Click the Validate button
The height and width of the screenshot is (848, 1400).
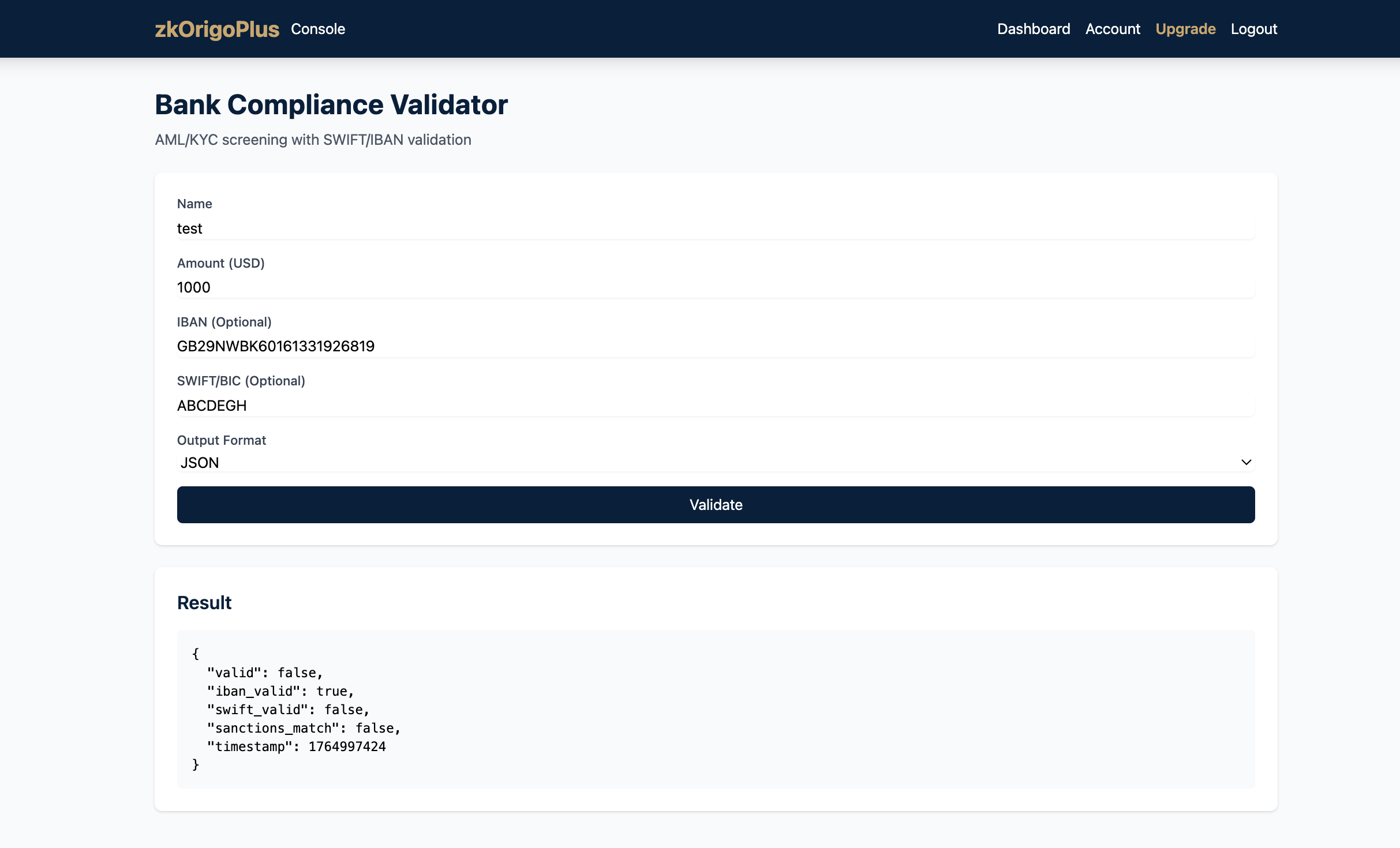coord(716,505)
